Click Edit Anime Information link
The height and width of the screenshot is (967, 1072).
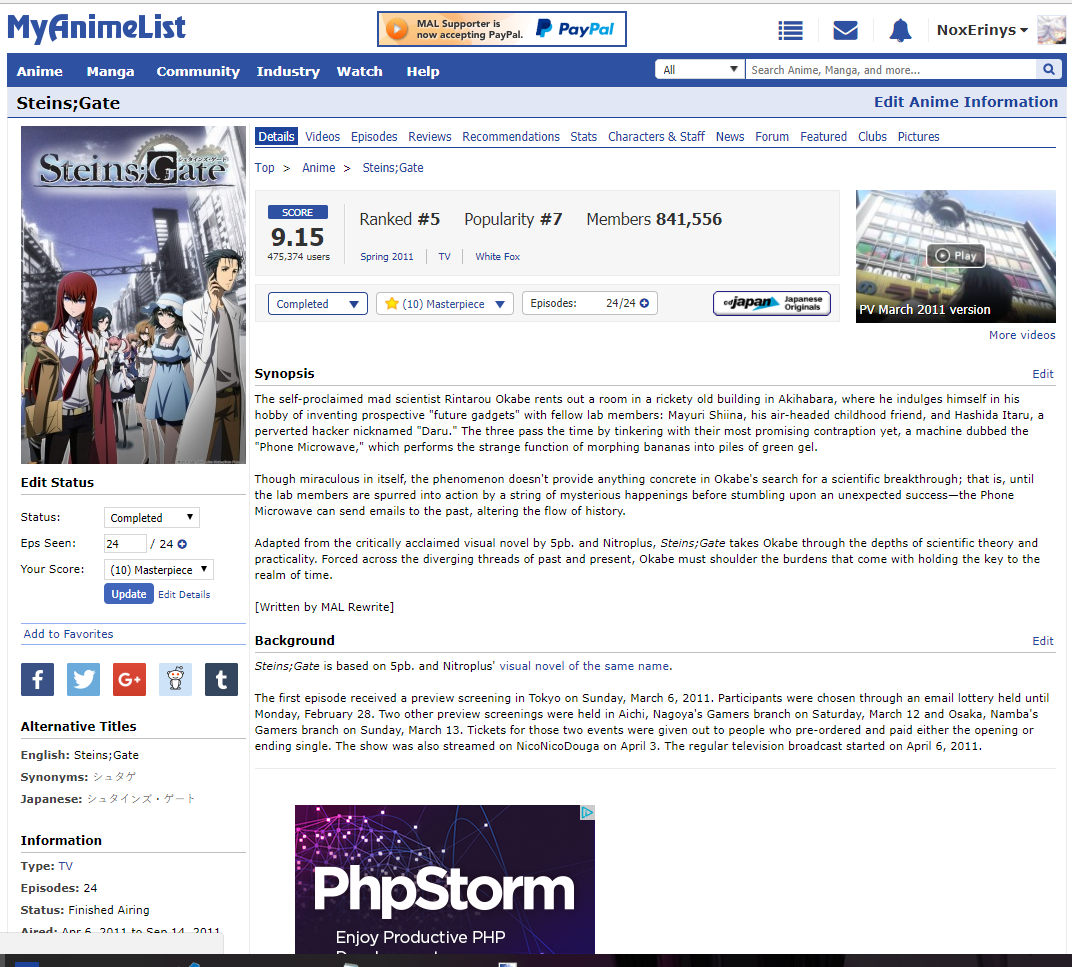(x=965, y=102)
